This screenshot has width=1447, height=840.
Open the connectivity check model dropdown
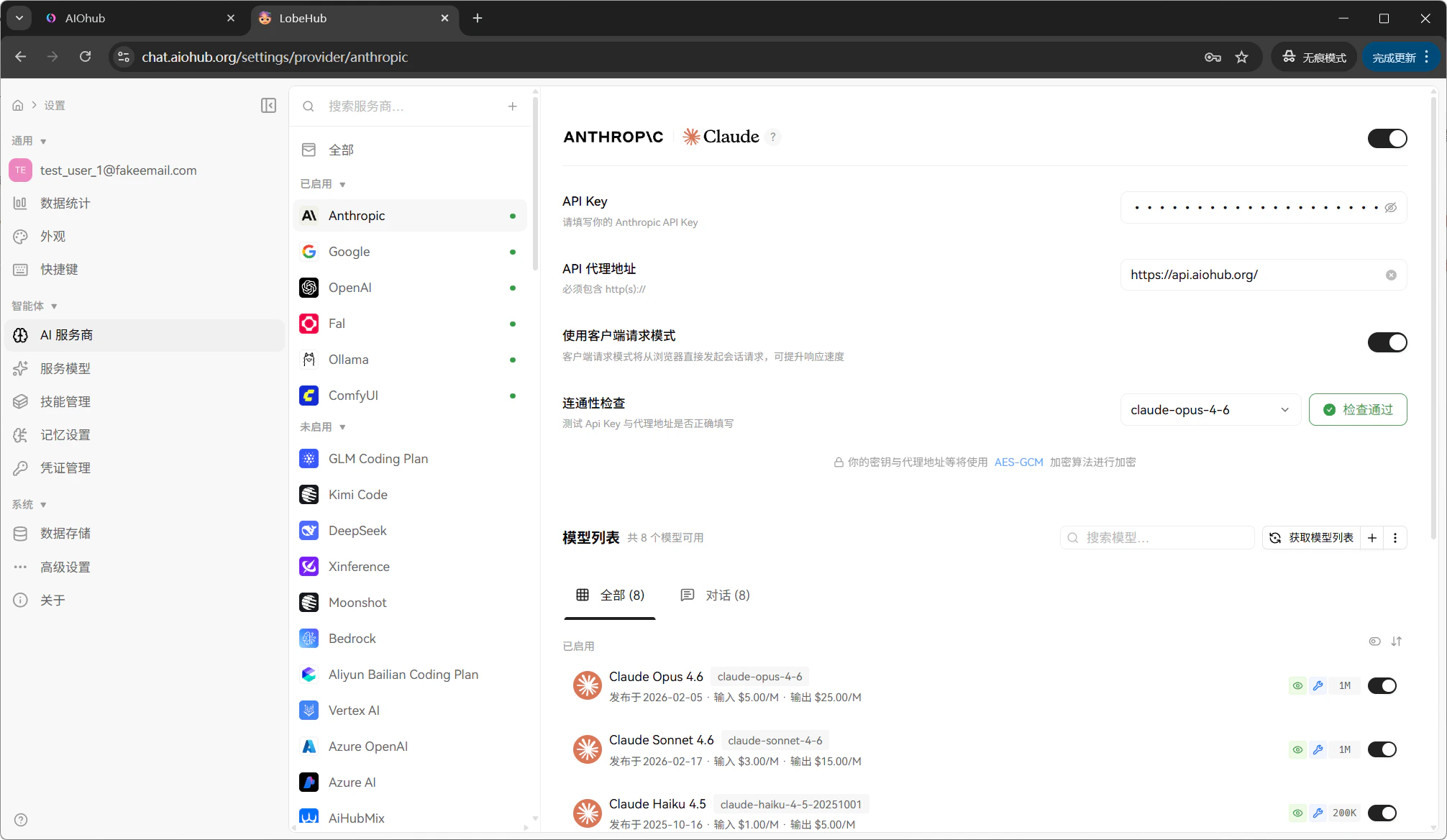coord(1210,410)
